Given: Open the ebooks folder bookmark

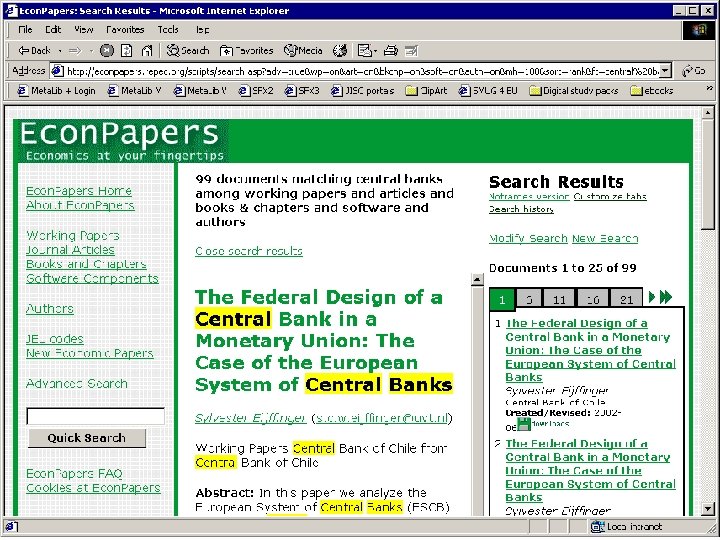Looking at the screenshot, I should tap(652, 91).
